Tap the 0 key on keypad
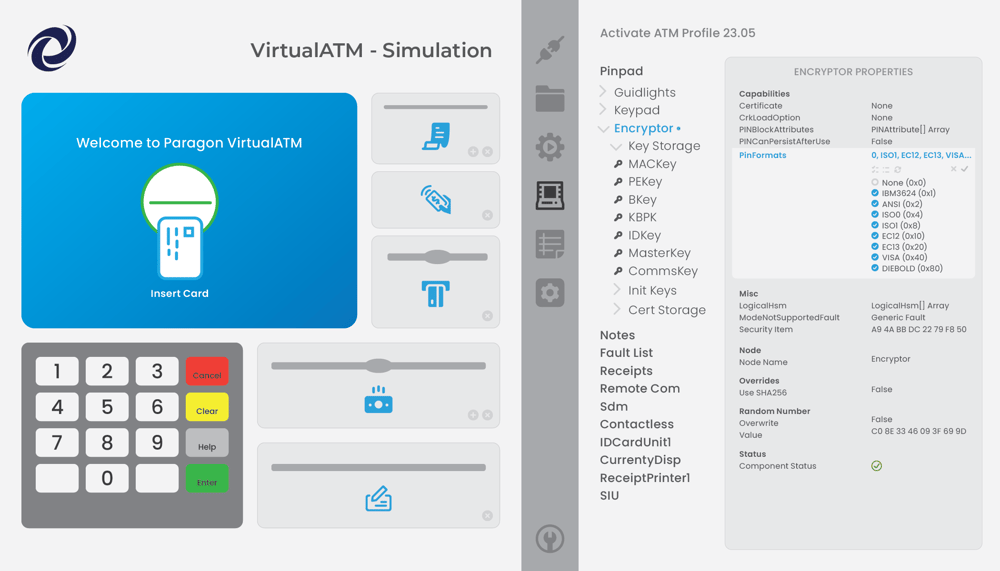 (107, 478)
